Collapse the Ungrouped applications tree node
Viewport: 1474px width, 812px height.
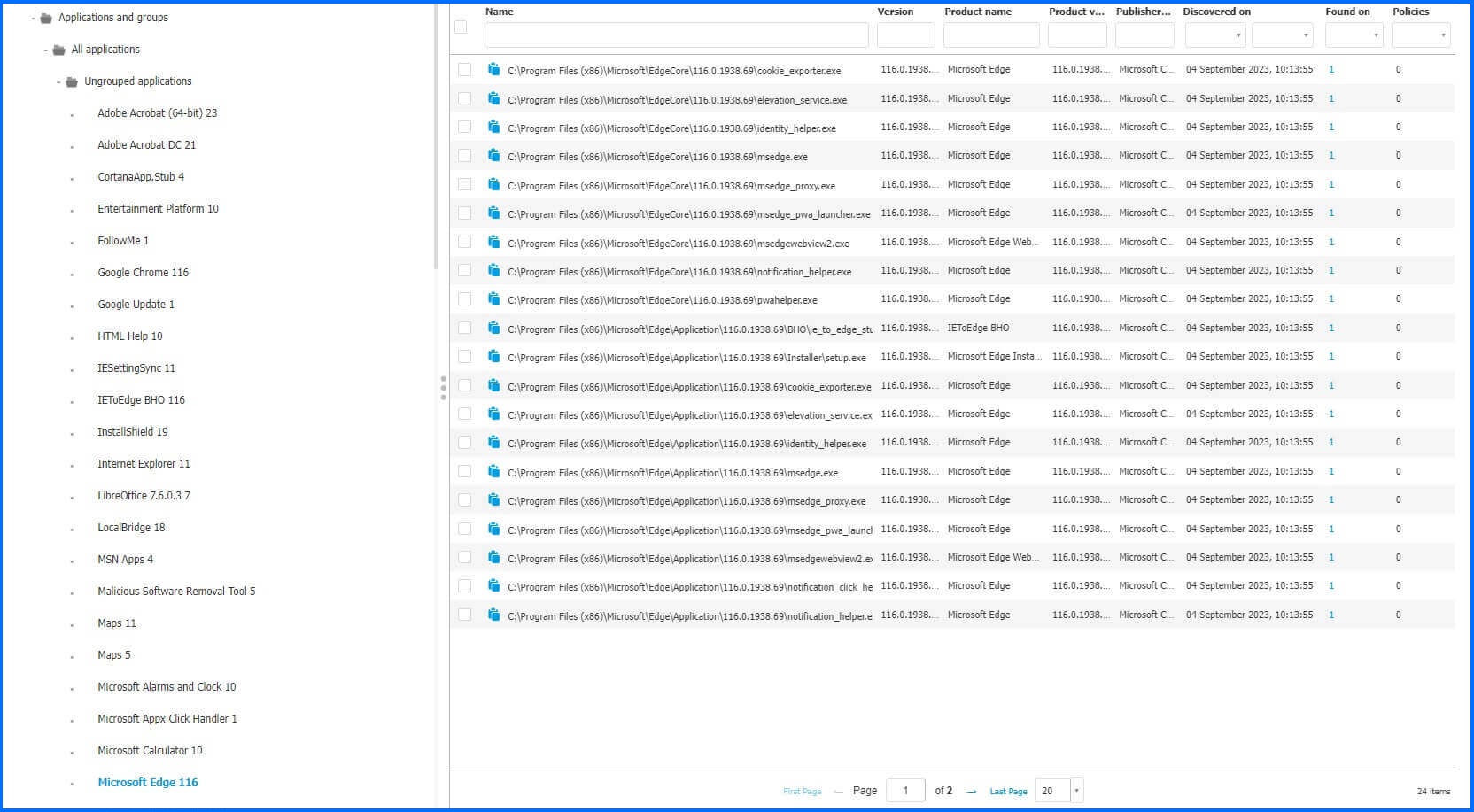tap(59, 81)
